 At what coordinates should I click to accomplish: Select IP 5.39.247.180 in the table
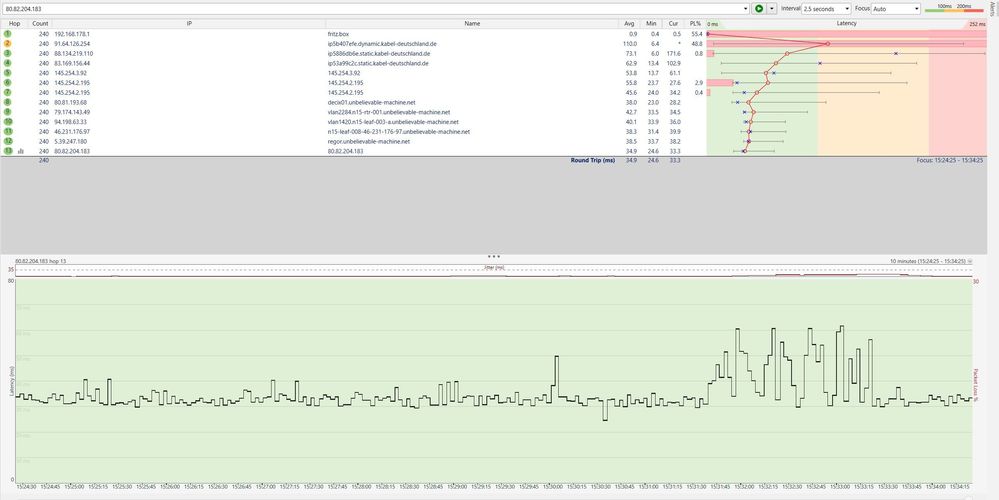(71, 141)
